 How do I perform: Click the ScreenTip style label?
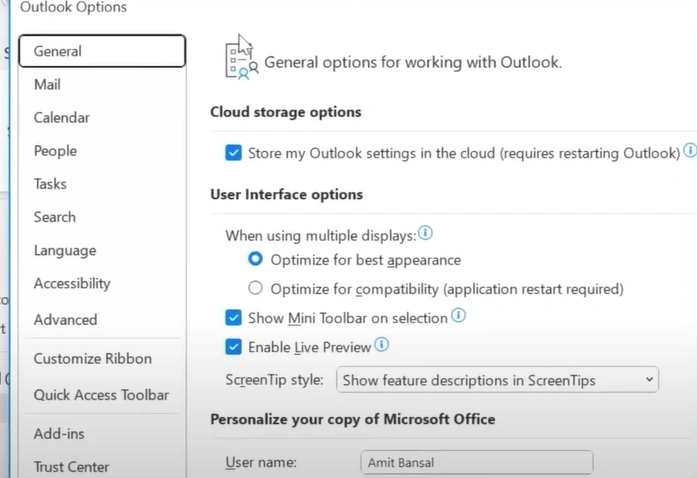(x=274, y=380)
